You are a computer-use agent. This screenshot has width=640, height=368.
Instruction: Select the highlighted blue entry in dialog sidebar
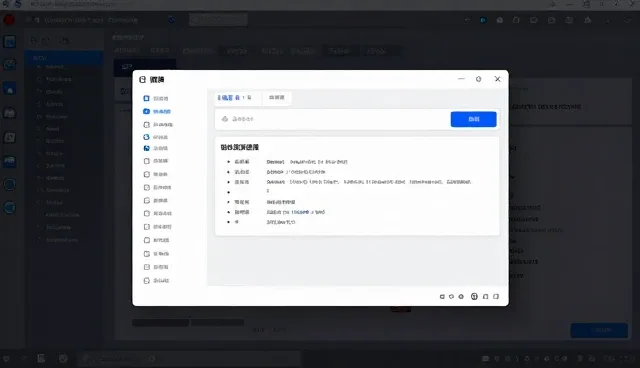coord(157,111)
